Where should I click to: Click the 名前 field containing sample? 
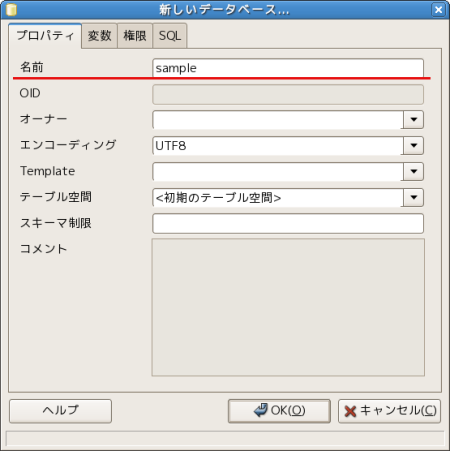tap(288, 68)
